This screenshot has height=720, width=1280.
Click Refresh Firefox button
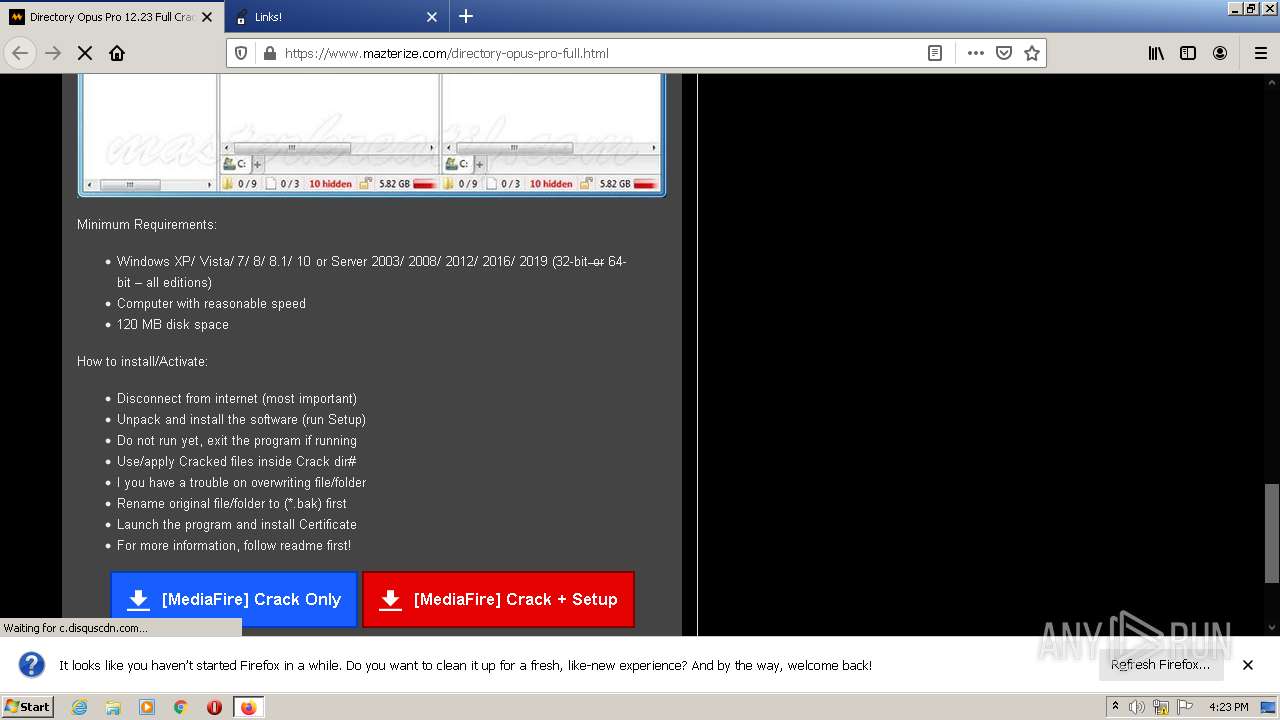click(x=1160, y=665)
